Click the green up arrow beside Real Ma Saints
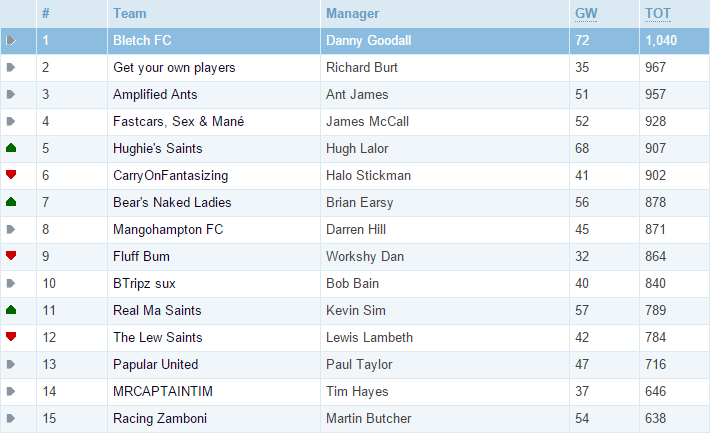The height and width of the screenshot is (433, 710). coord(11,310)
